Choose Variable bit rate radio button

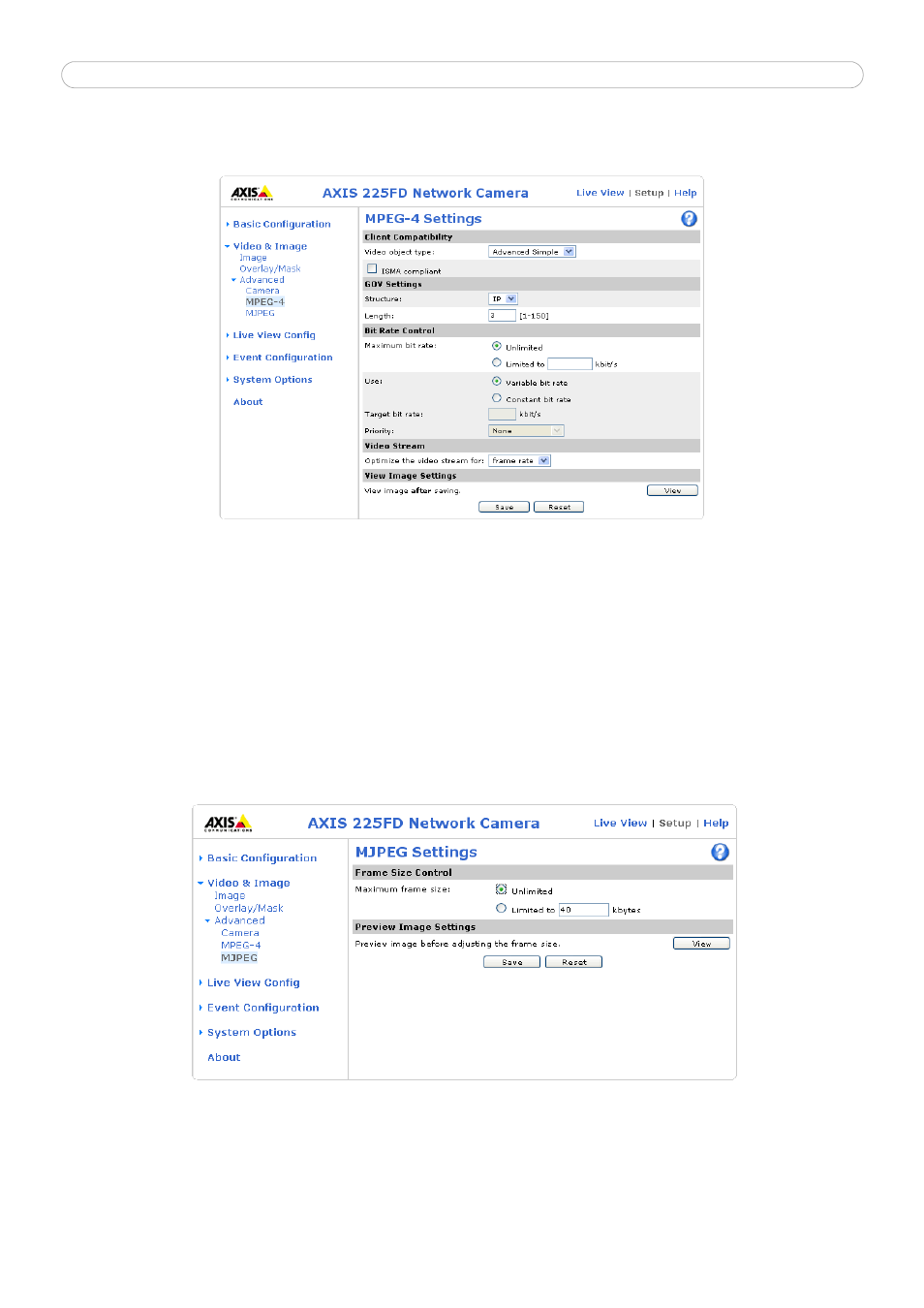497,382
